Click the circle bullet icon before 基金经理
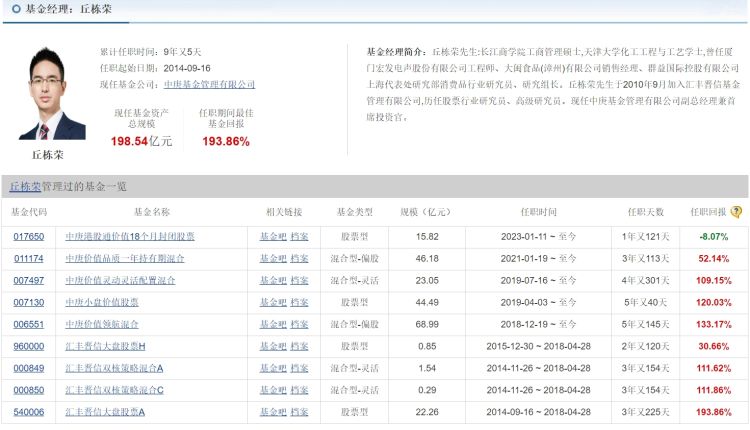The height and width of the screenshot is (430, 750). pyautogui.click(x=16, y=9)
